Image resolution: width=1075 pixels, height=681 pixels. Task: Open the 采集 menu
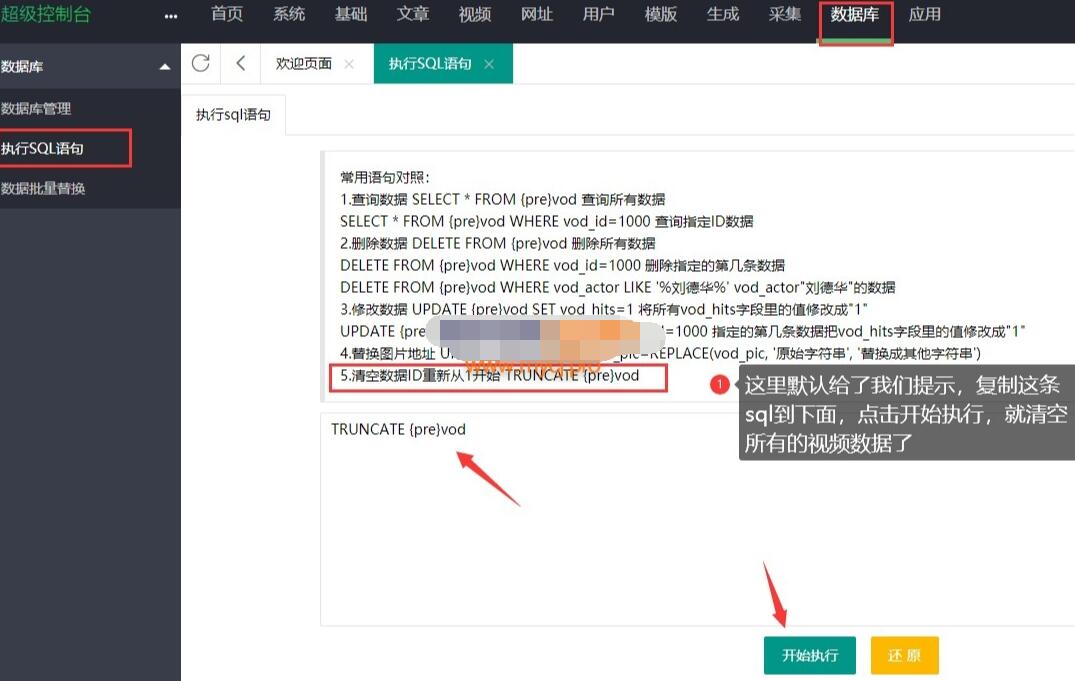tap(785, 15)
